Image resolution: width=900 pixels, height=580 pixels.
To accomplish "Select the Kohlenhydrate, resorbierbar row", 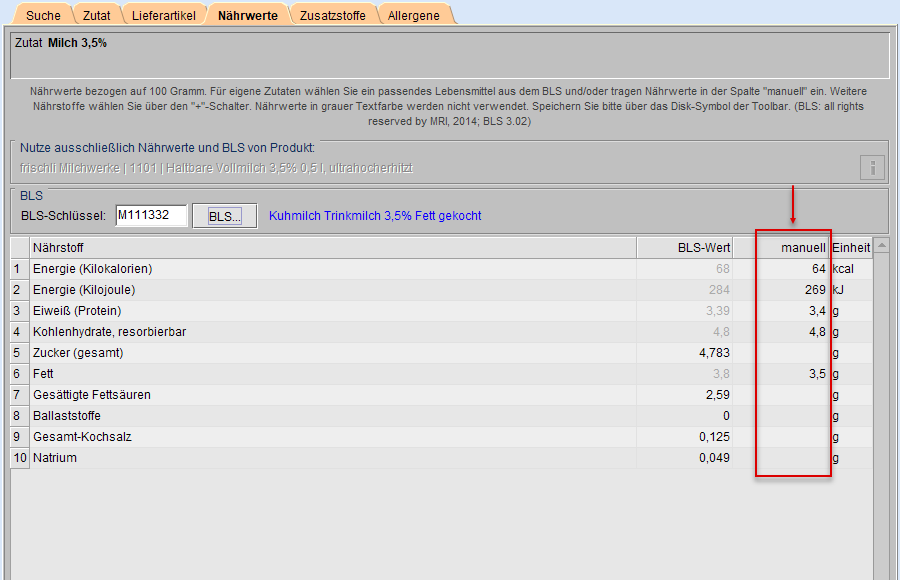I will (x=442, y=332).
